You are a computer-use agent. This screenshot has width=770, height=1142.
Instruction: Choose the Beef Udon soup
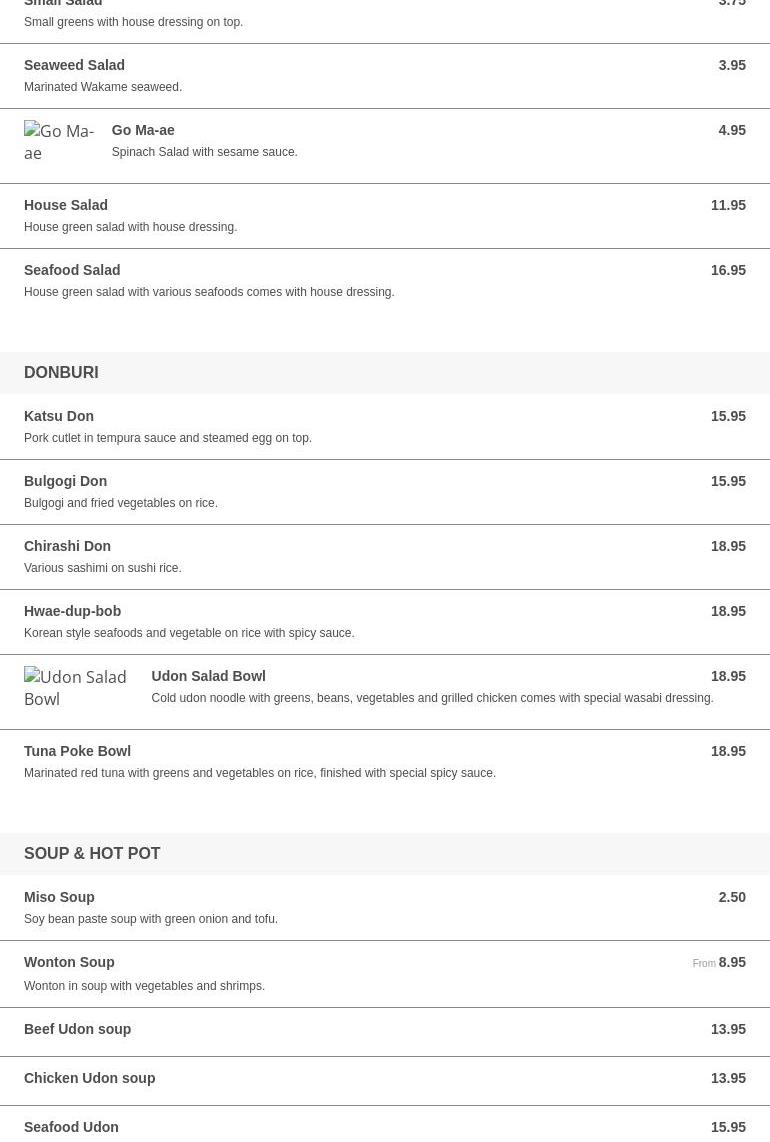pyautogui.click(x=77, y=1029)
